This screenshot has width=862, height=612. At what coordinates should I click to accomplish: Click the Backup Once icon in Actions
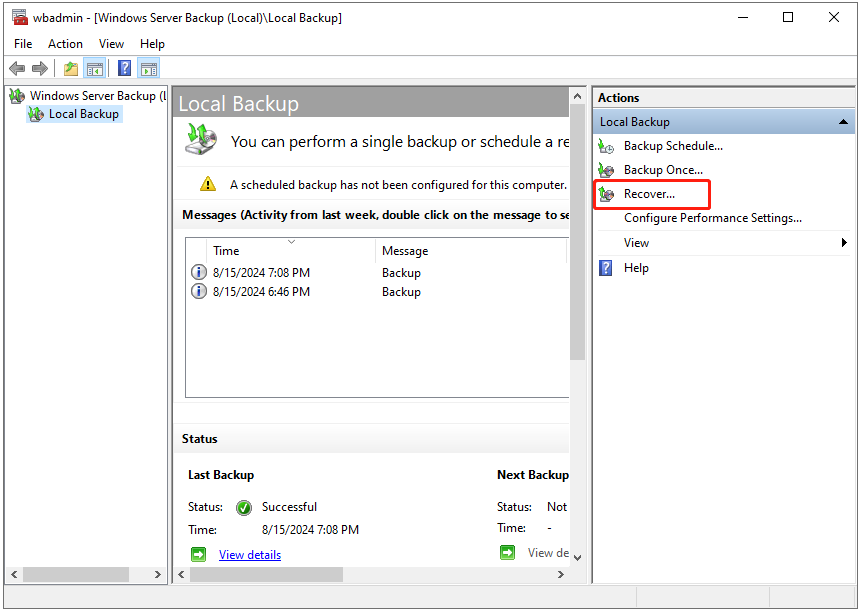(606, 170)
